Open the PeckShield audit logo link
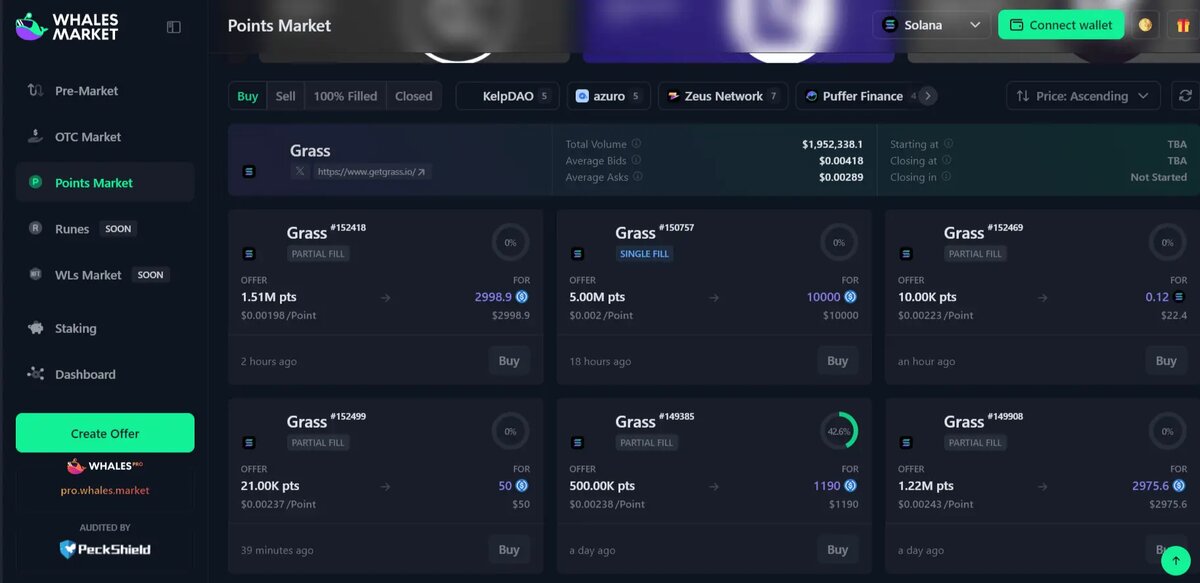1200x583 pixels. [x=105, y=549]
